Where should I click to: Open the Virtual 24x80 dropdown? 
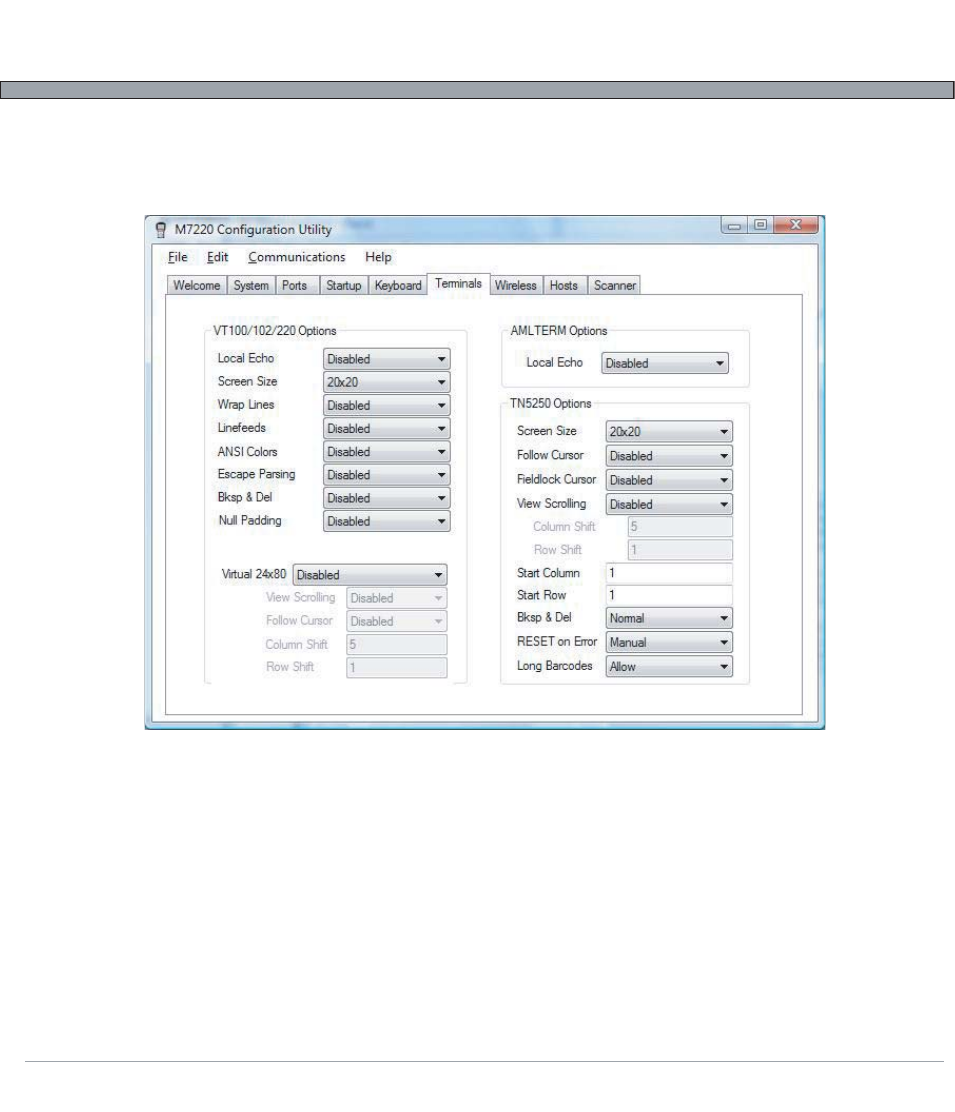(x=370, y=575)
